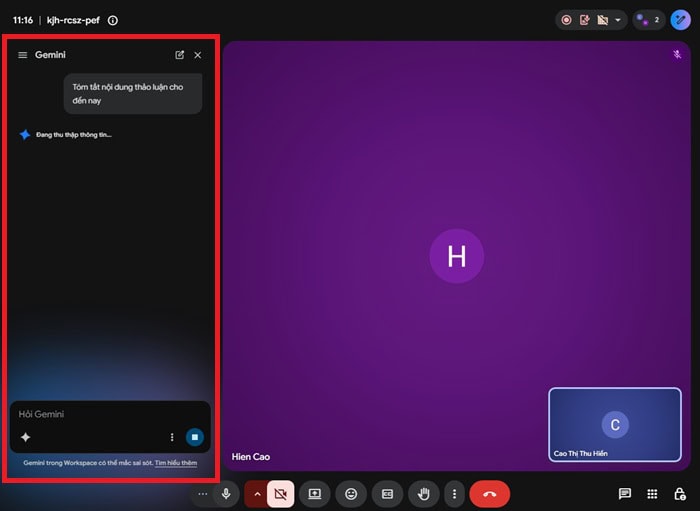The image size is (700, 511).
Task: Open the in-call chat panel
Action: 625,494
